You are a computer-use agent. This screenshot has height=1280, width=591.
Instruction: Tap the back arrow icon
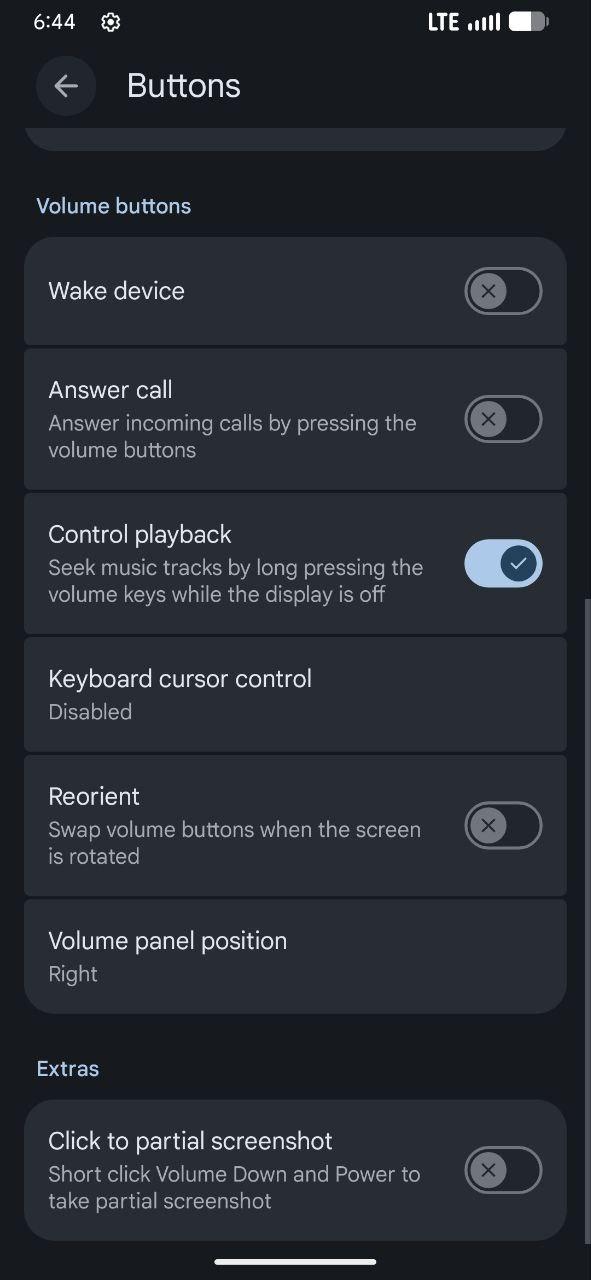pos(66,86)
